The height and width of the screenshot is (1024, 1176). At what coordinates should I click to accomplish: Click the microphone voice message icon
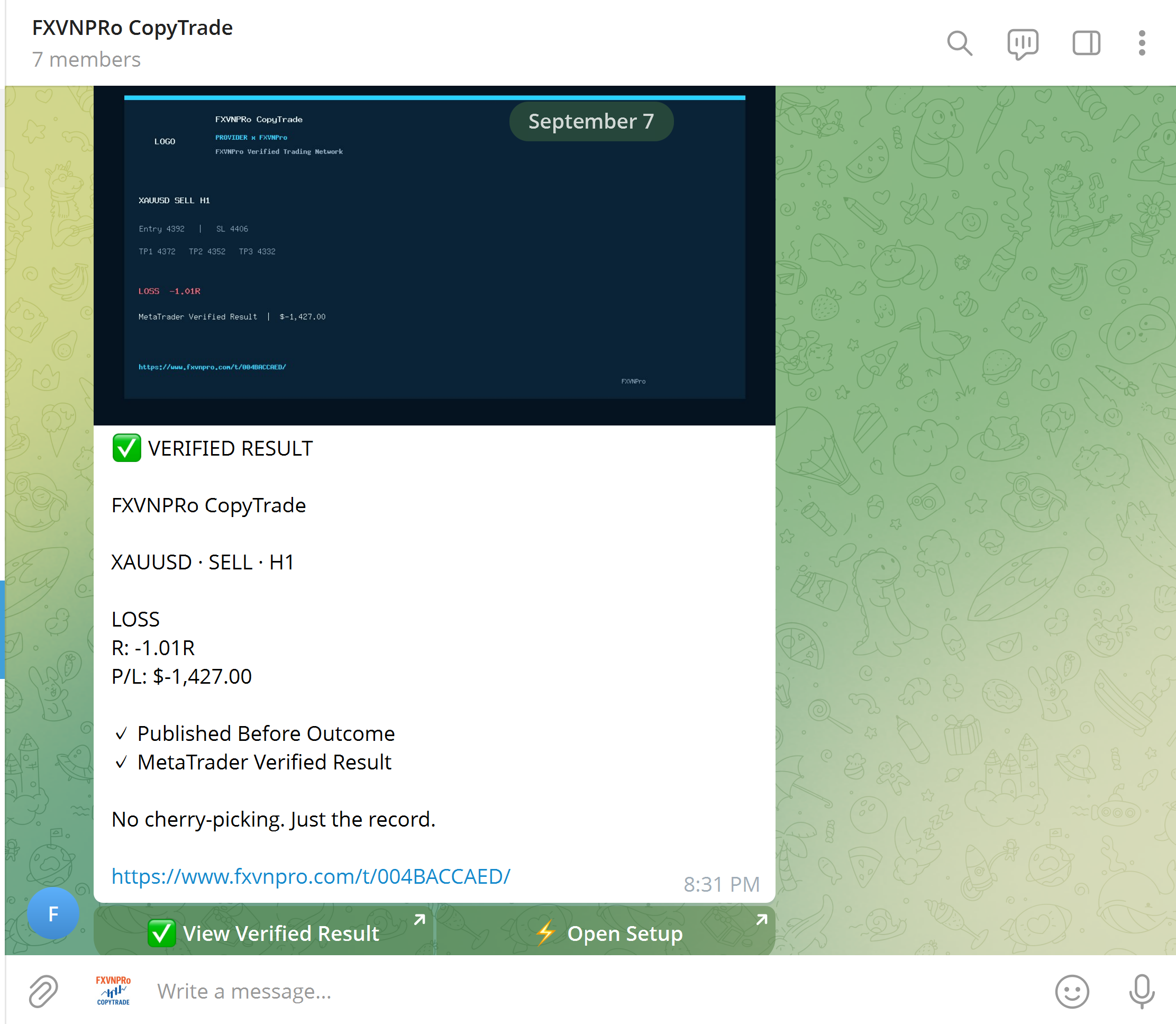click(x=1142, y=991)
